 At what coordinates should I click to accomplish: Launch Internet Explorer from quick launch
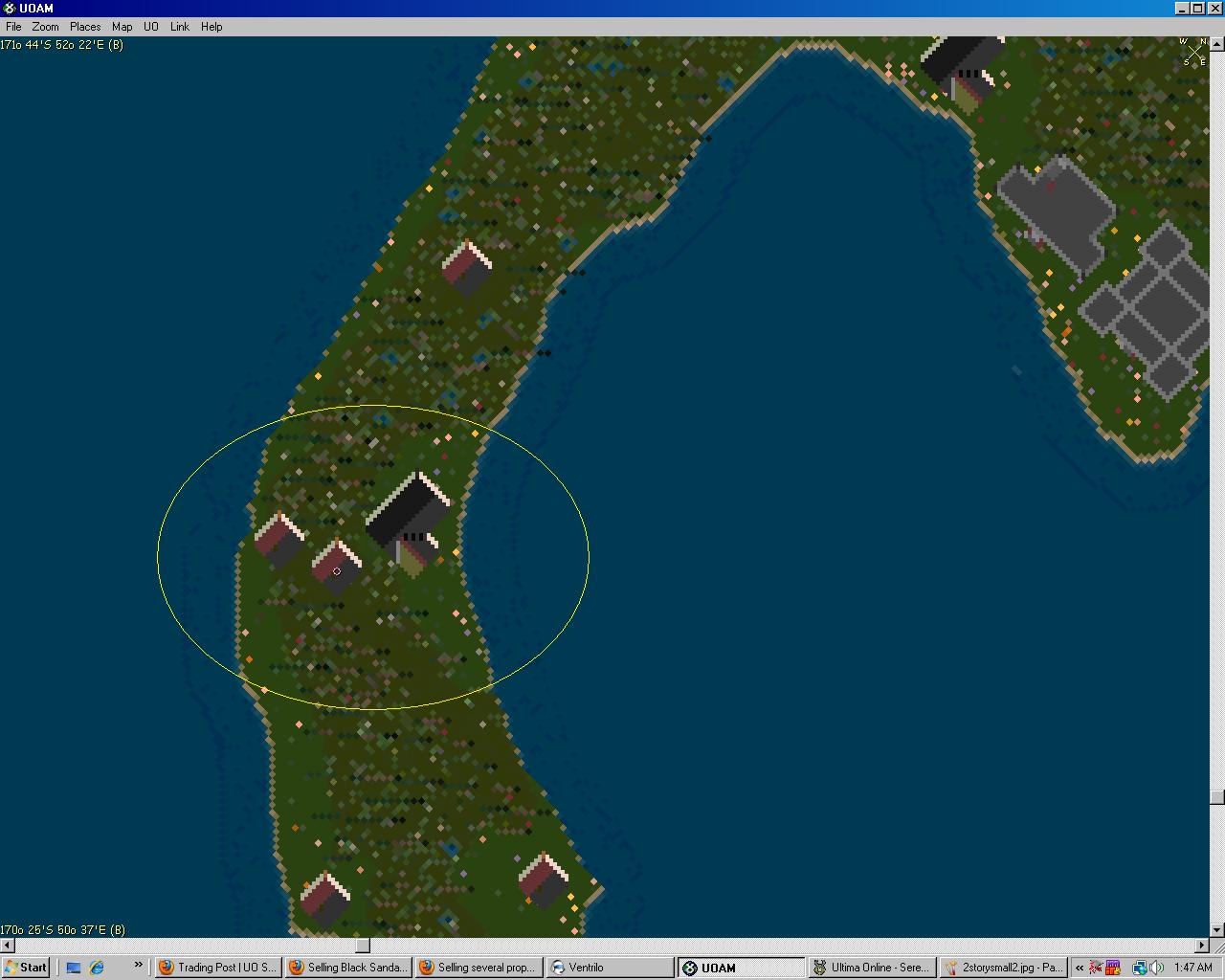(x=97, y=968)
